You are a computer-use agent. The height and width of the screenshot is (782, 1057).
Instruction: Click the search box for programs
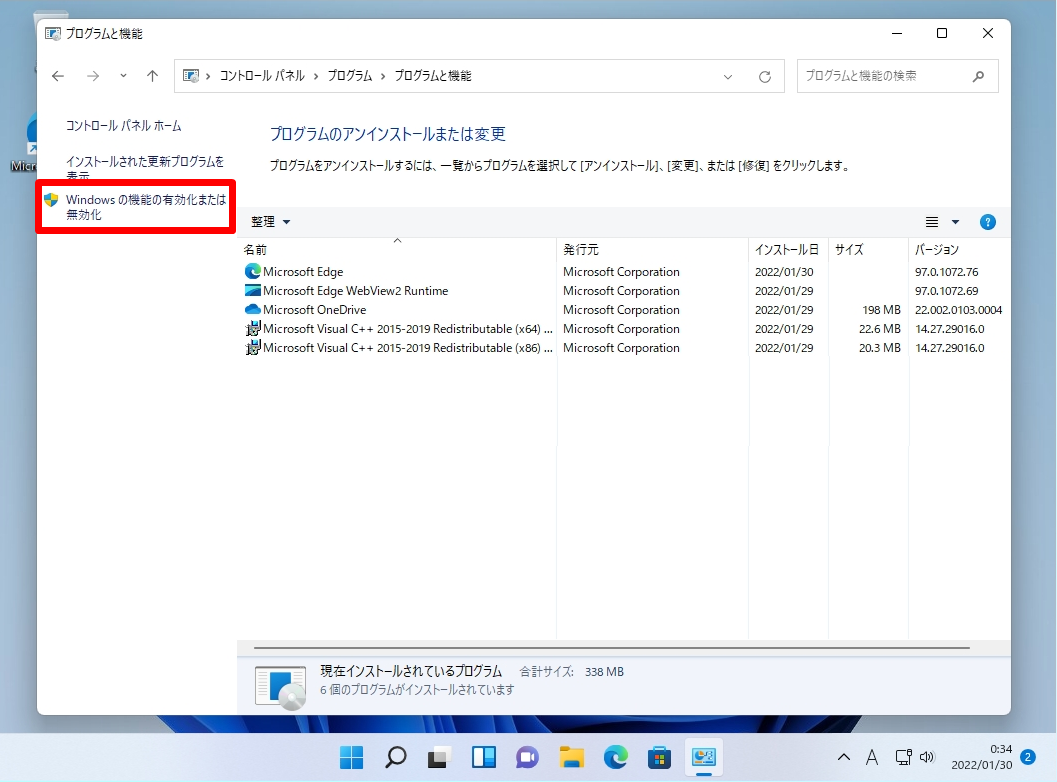pyautogui.click(x=897, y=76)
